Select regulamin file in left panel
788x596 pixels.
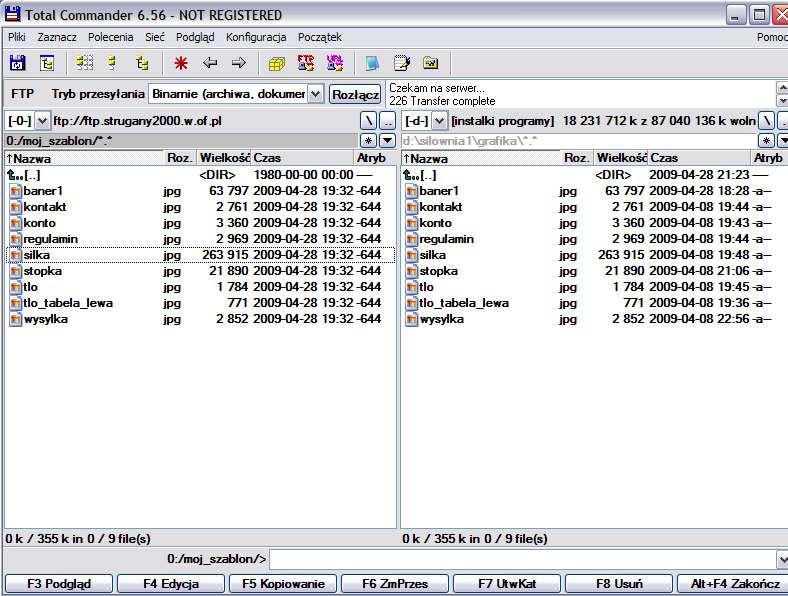point(200,239)
